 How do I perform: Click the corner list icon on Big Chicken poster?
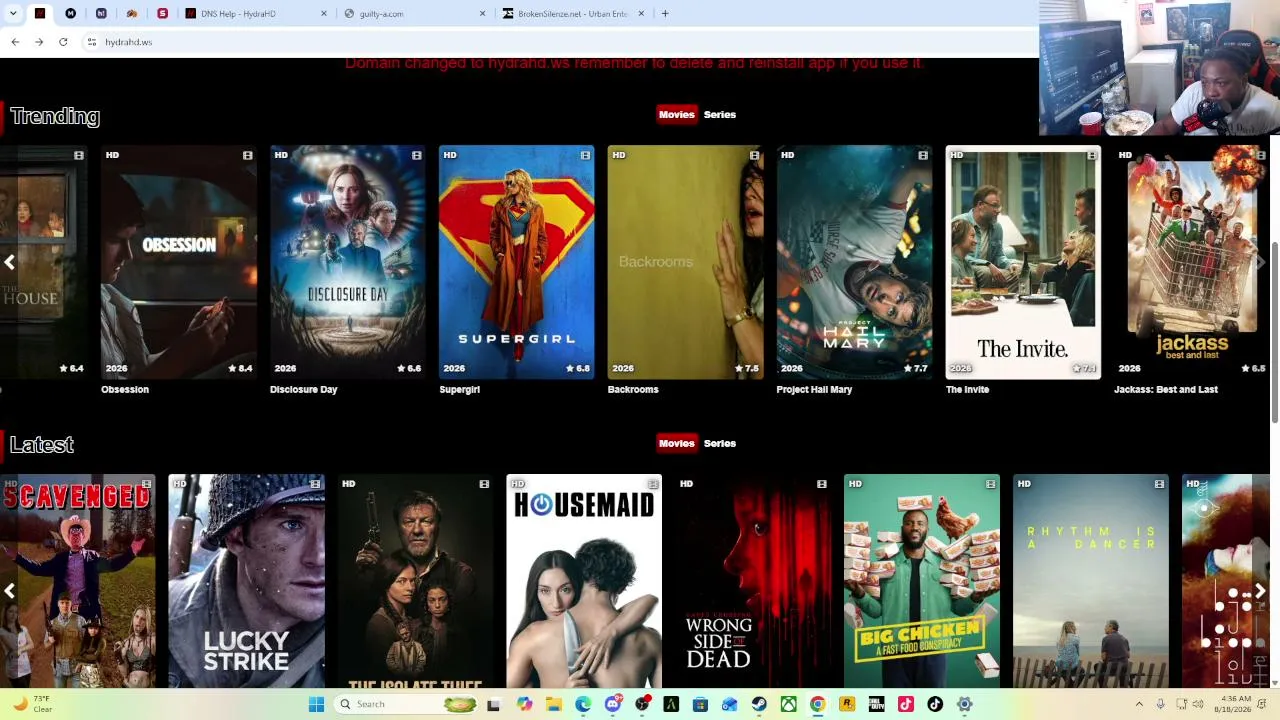[991, 484]
